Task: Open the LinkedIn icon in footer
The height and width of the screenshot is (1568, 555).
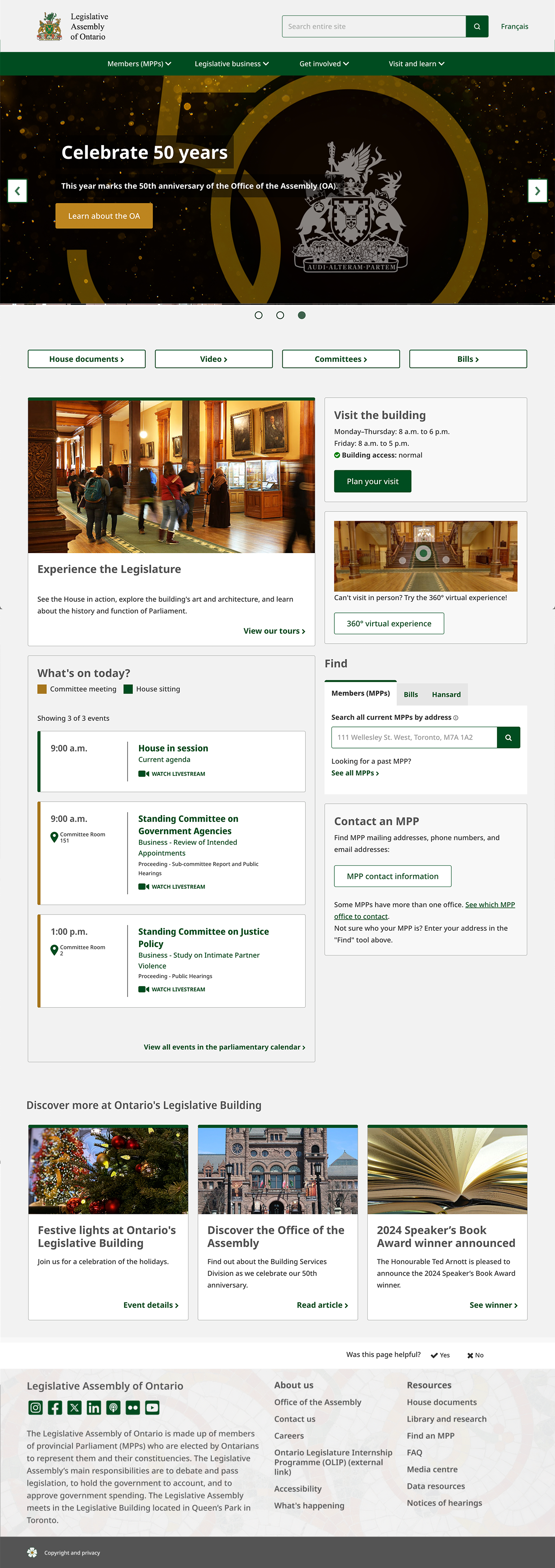Action: point(94,1407)
